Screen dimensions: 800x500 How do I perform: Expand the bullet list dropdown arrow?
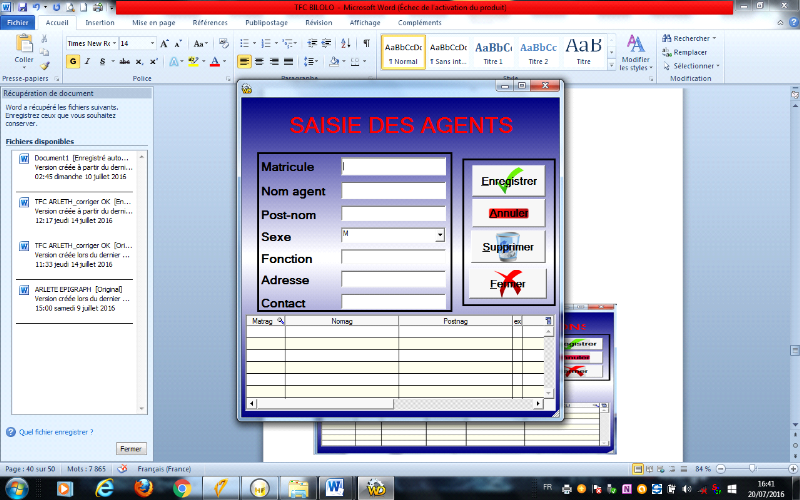(x=254, y=43)
